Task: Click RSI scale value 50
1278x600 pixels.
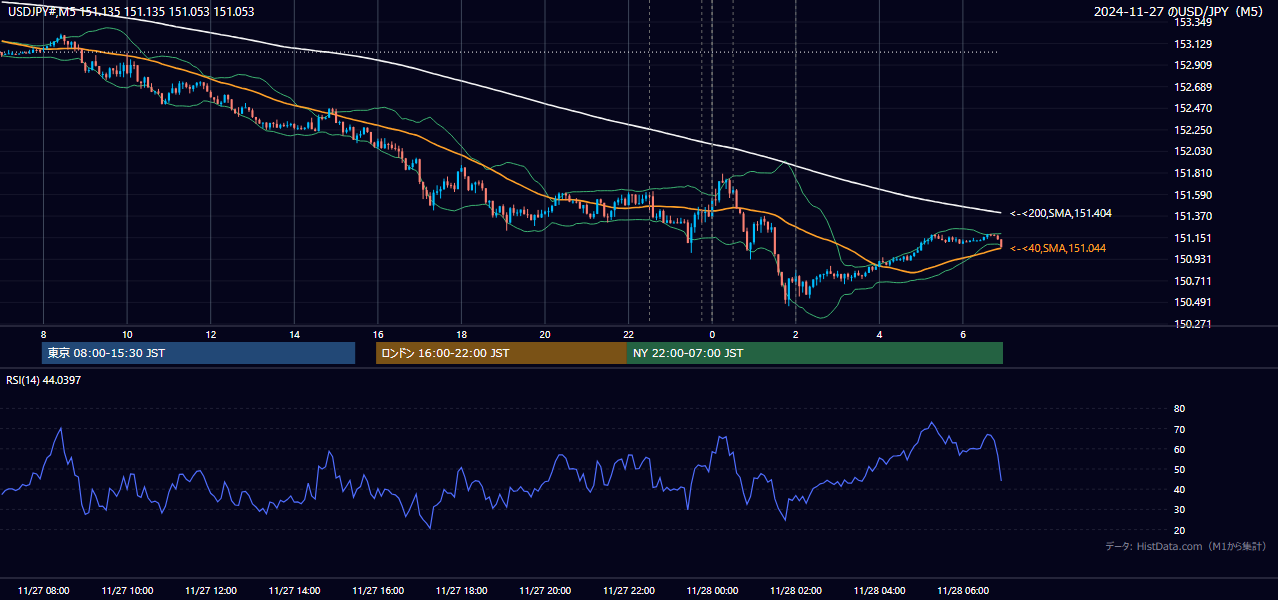Action: 1179,469
